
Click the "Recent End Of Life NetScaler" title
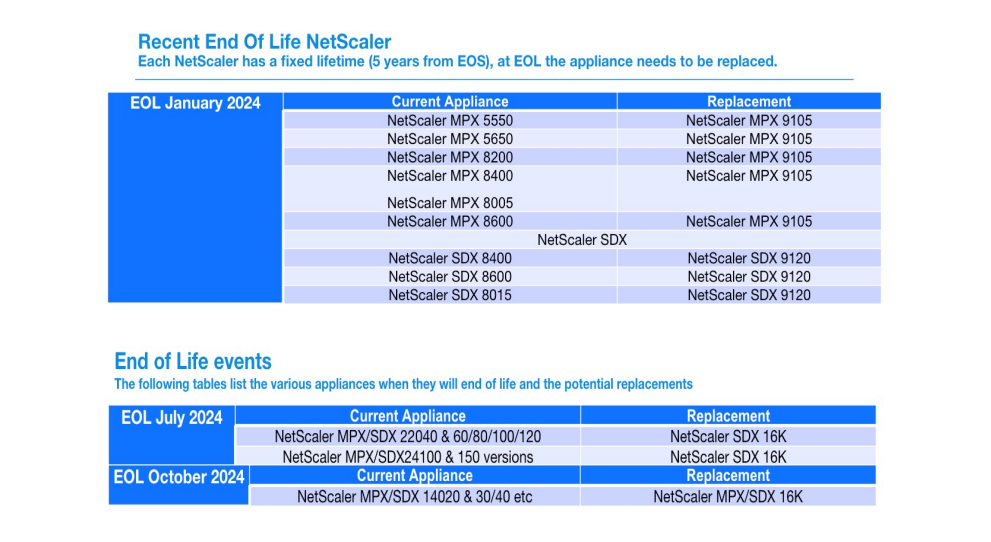[x=264, y=42]
